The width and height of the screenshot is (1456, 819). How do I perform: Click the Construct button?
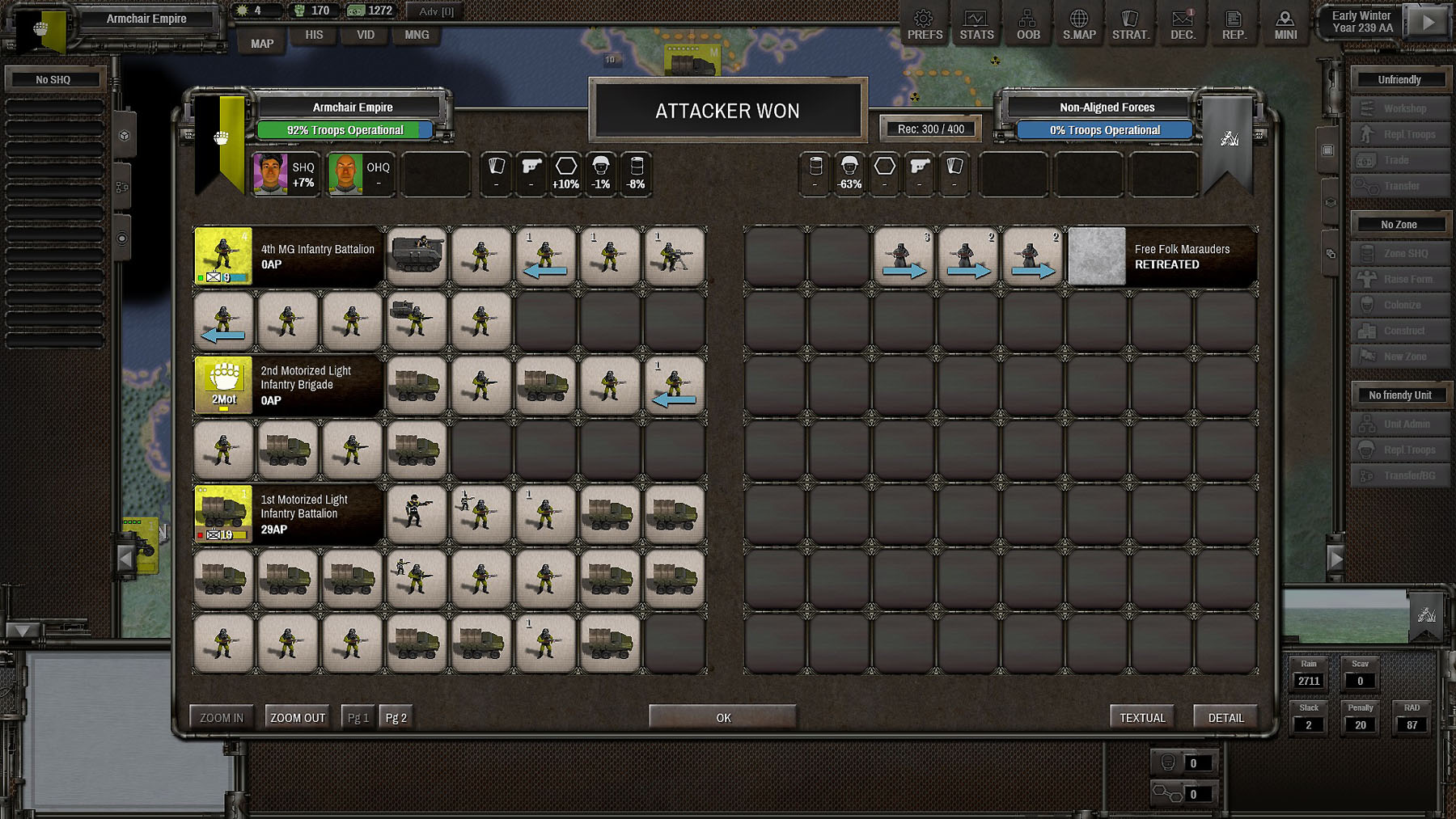[x=1400, y=331]
